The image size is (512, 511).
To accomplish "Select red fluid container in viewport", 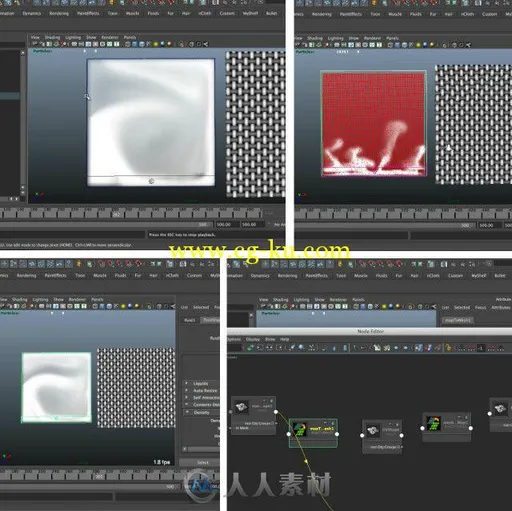I will pos(373,123).
